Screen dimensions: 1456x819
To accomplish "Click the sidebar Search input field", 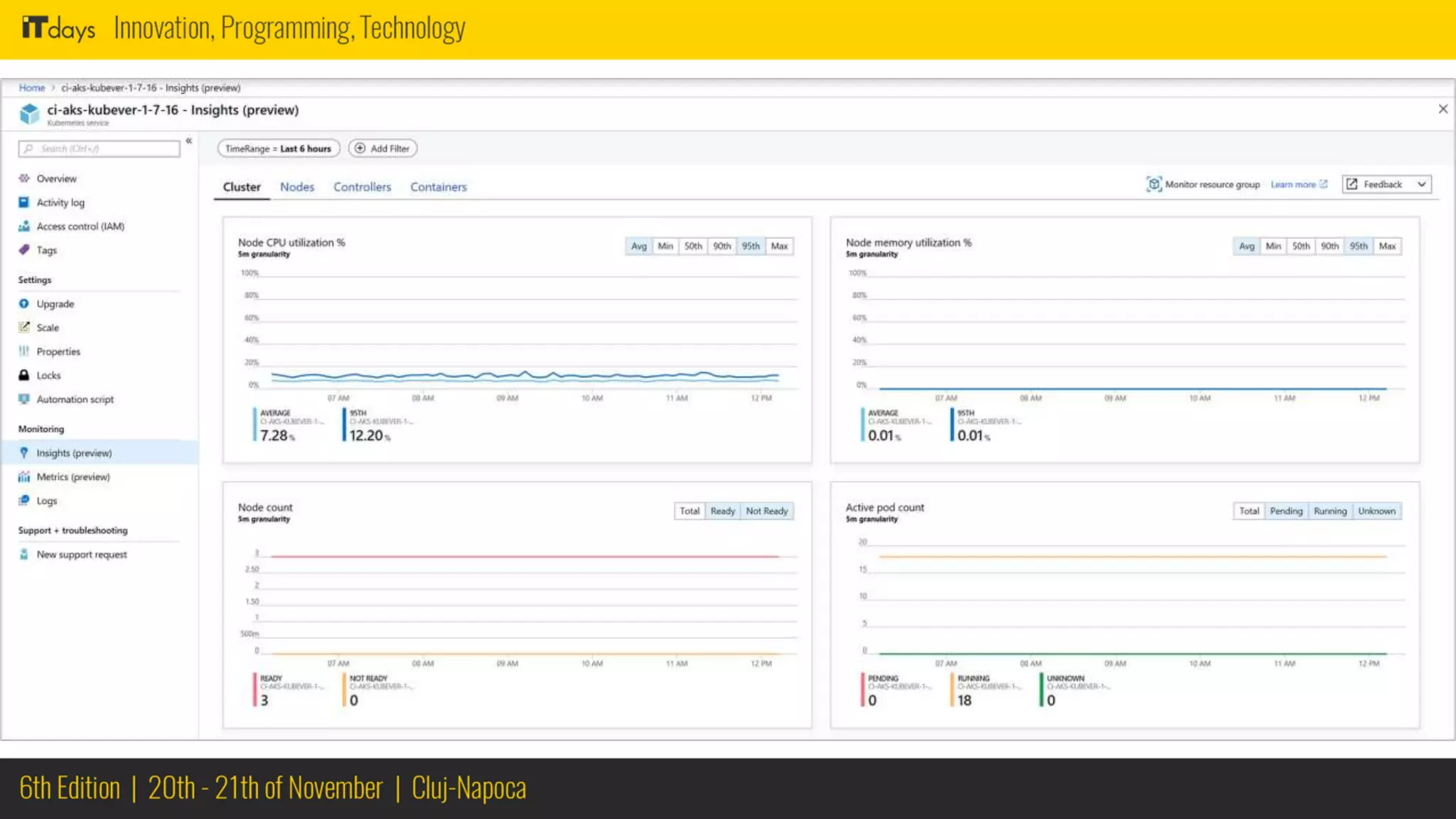I will (100, 149).
